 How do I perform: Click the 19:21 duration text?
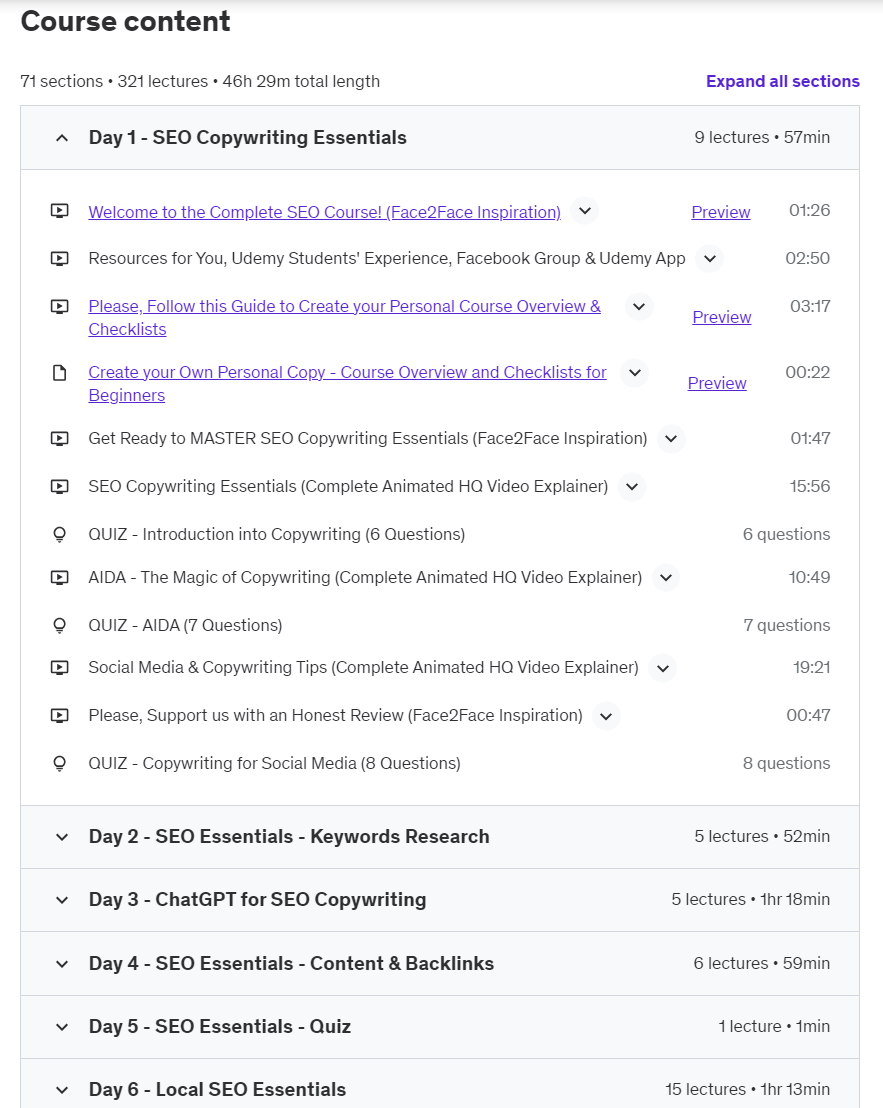coord(811,667)
